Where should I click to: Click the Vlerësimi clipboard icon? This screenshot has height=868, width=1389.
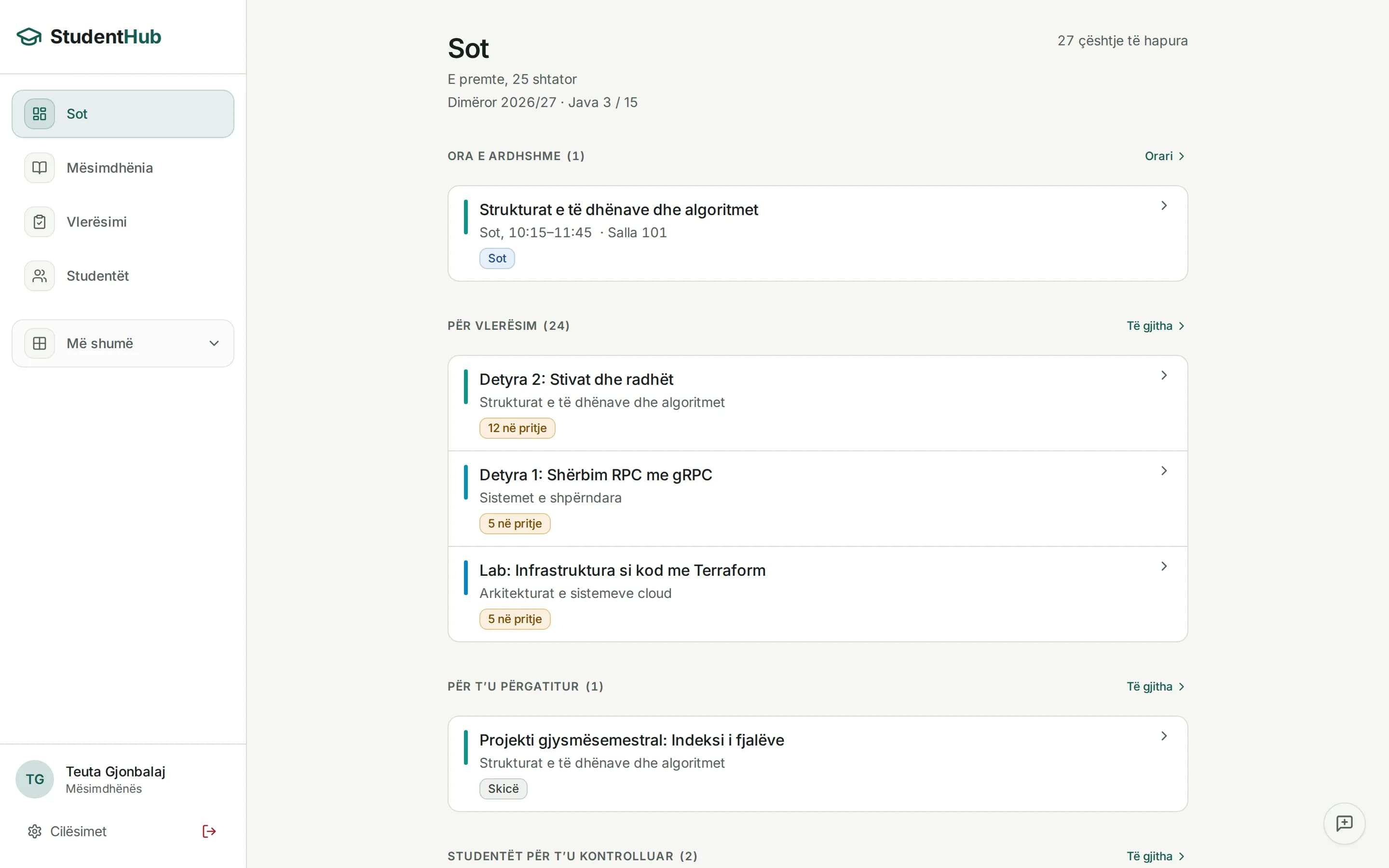pos(40,222)
